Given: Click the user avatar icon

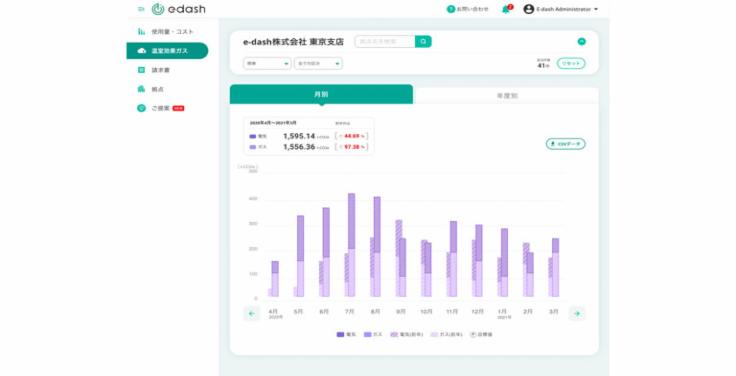Looking at the screenshot, I should coord(529,9).
